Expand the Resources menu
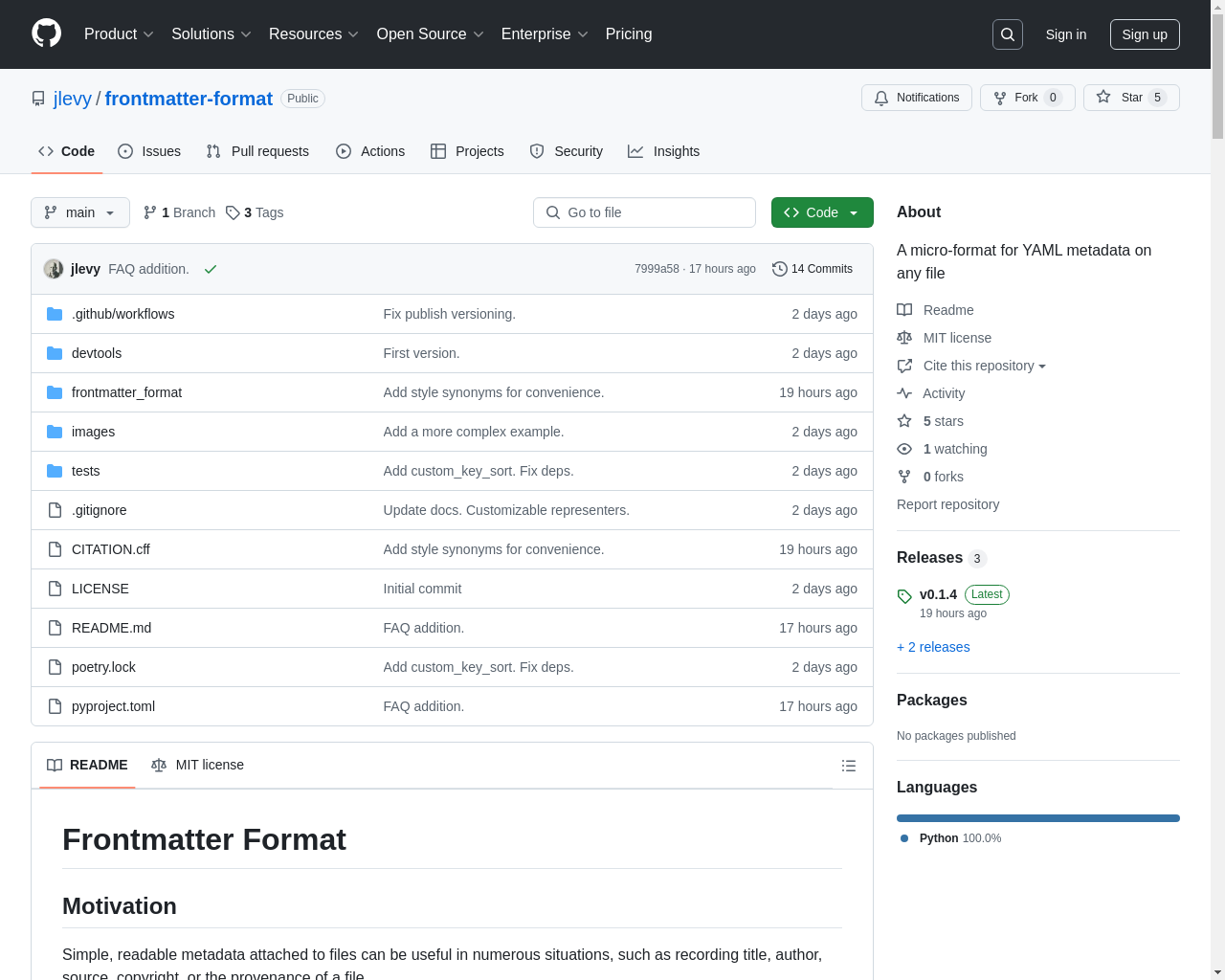This screenshot has height=980, width=1225. coord(314,34)
